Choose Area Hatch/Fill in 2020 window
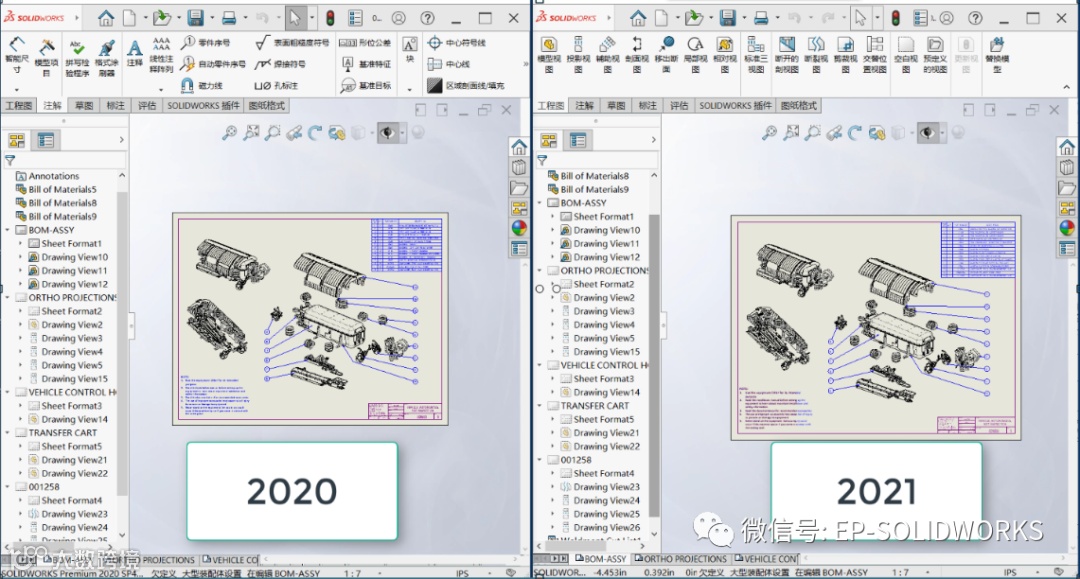1080x579 pixels. pyautogui.click(x=466, y=85)
